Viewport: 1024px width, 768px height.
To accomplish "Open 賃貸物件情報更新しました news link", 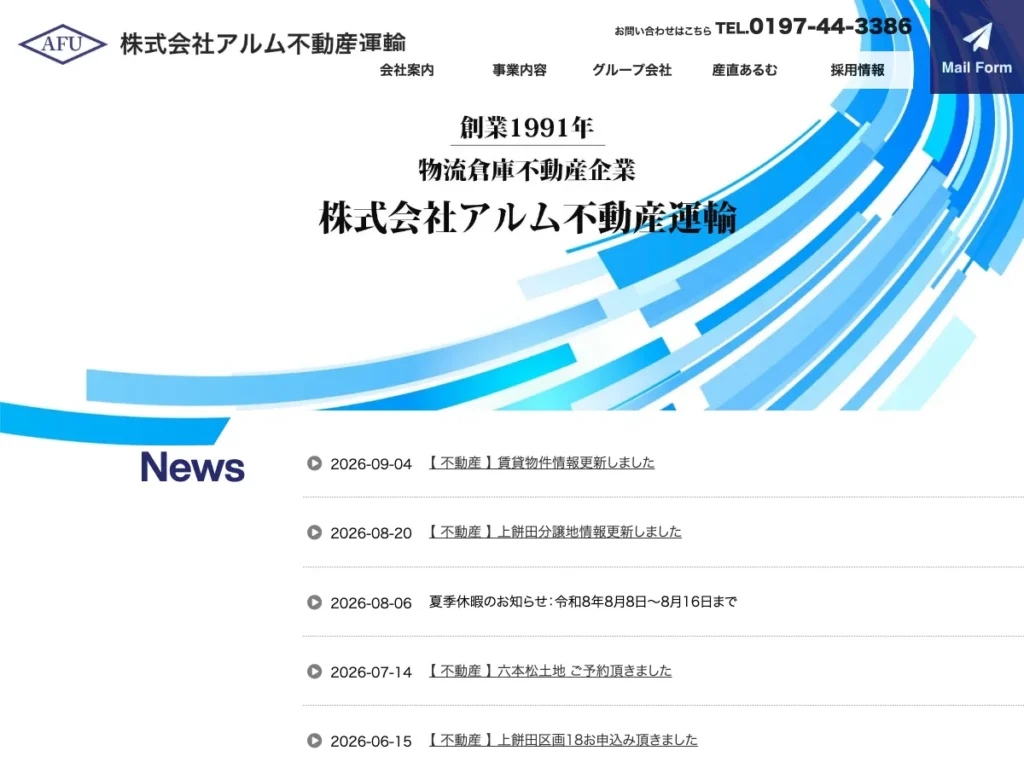I will coord(541,462).
